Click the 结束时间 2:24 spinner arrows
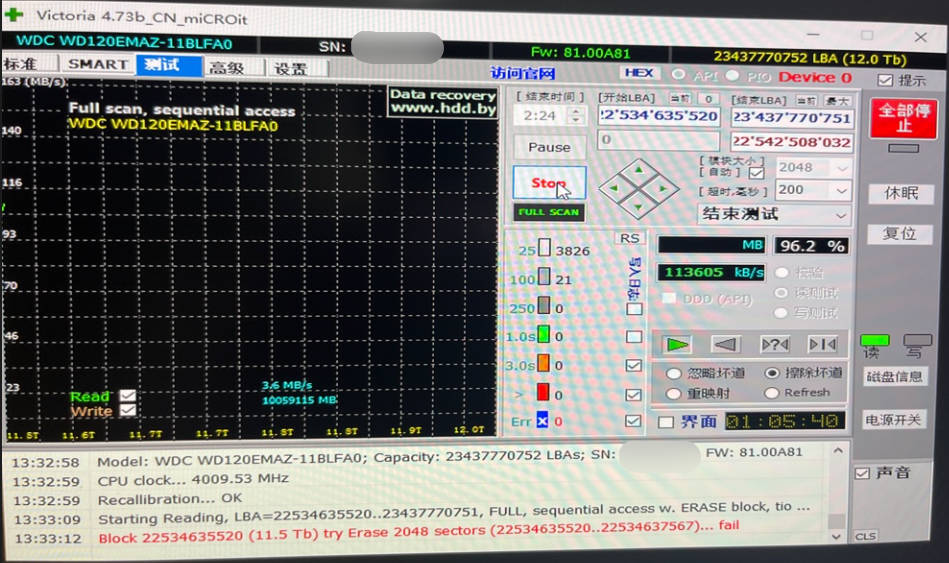Viewport: 949px width, 563px height. tap(576, 115)
